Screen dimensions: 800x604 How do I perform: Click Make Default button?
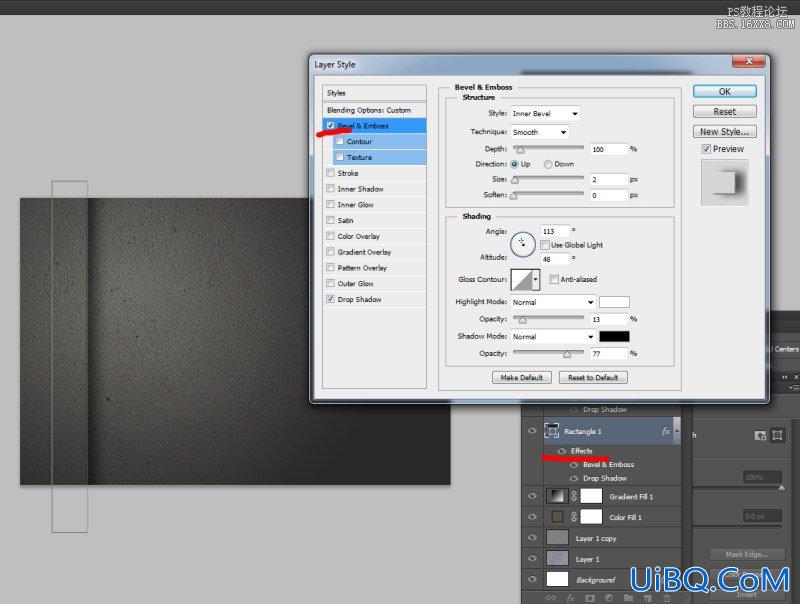[x=521, y=378]
